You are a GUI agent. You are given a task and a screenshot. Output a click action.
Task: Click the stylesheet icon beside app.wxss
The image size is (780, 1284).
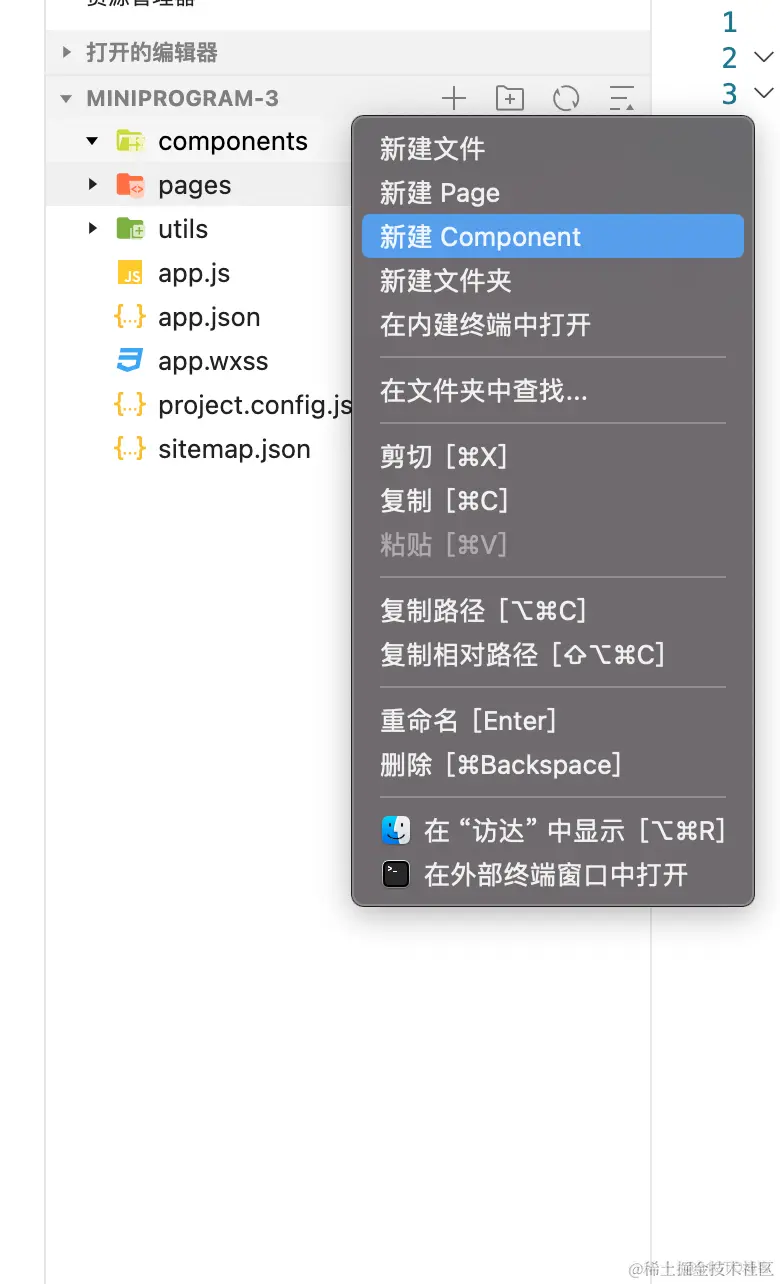click(x=130, y=361)
